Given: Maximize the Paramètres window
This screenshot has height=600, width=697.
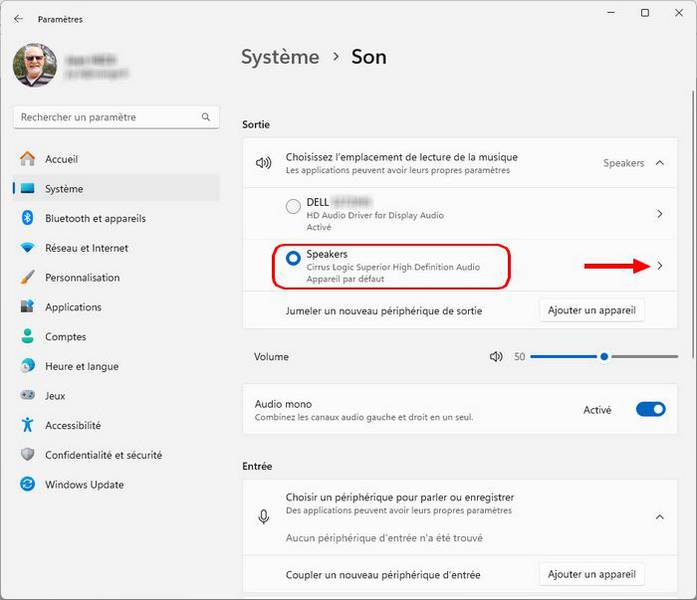Looking at the screenshot, I should tap(645, 12).
